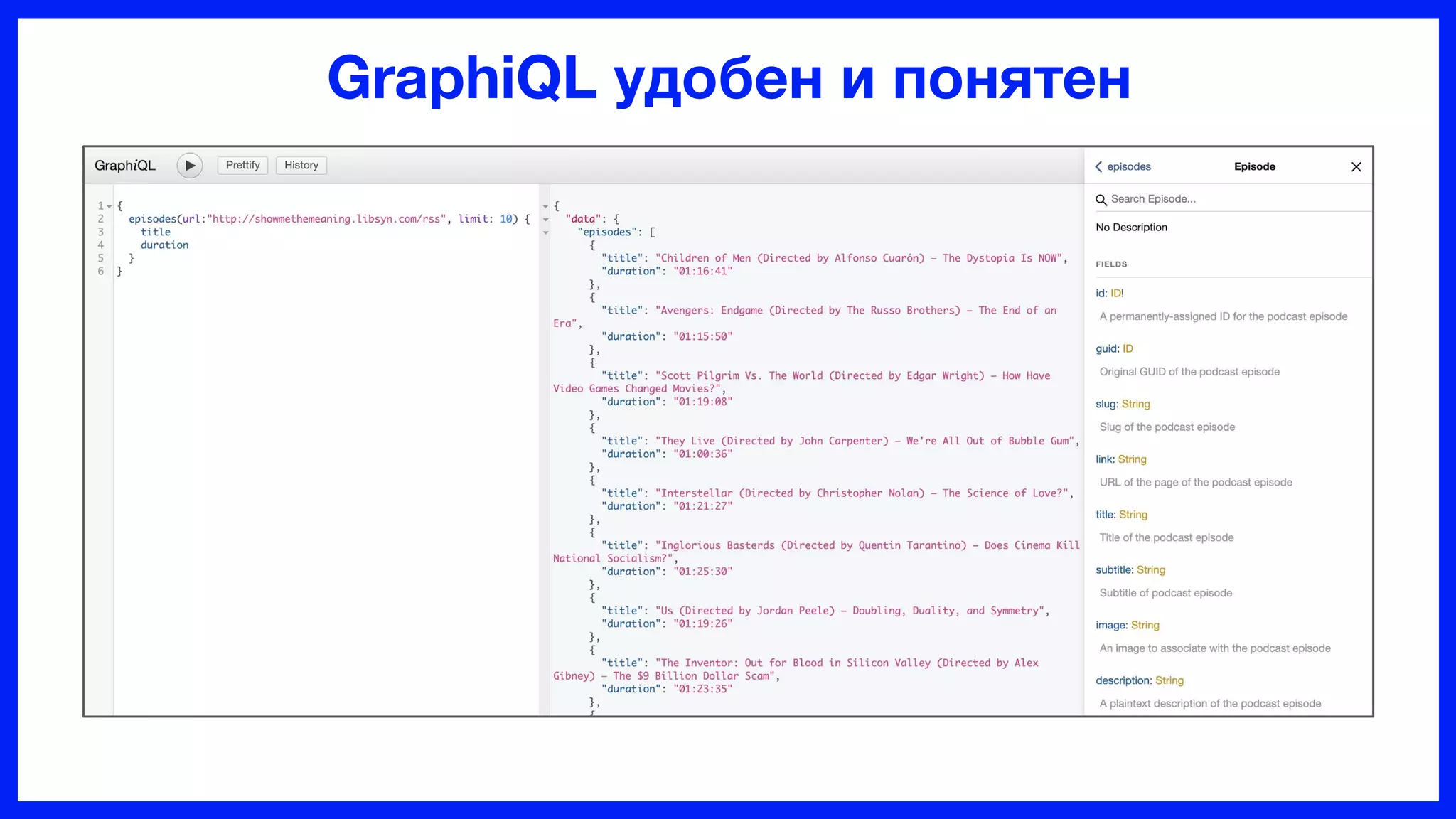Click the duration value "01:15:50"
This screenshot has height=819, width=1456.
coord(702,337)
